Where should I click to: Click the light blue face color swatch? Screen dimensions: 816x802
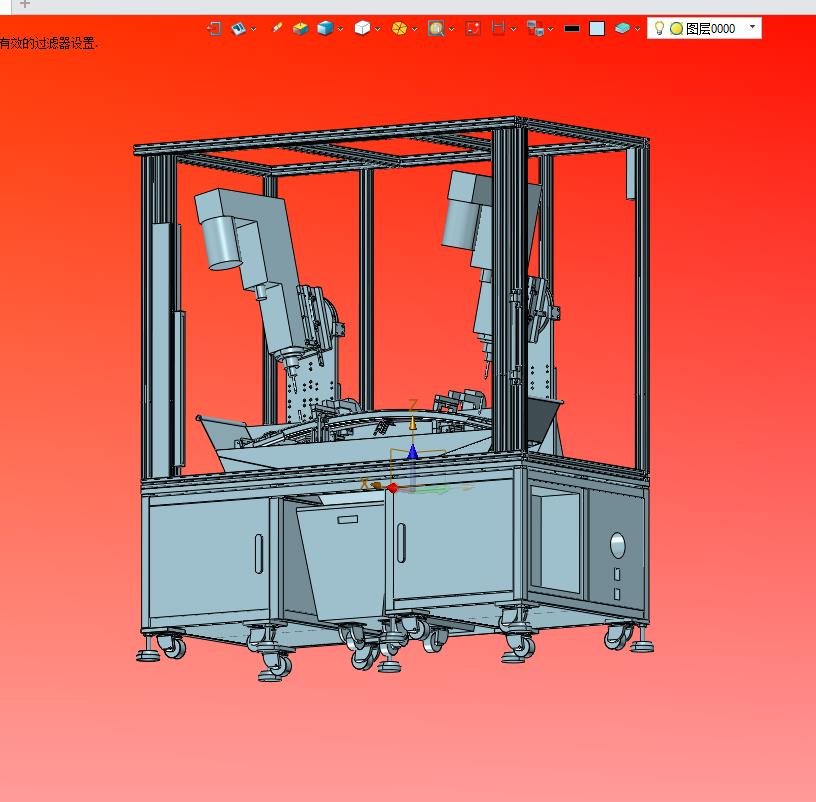597,29
